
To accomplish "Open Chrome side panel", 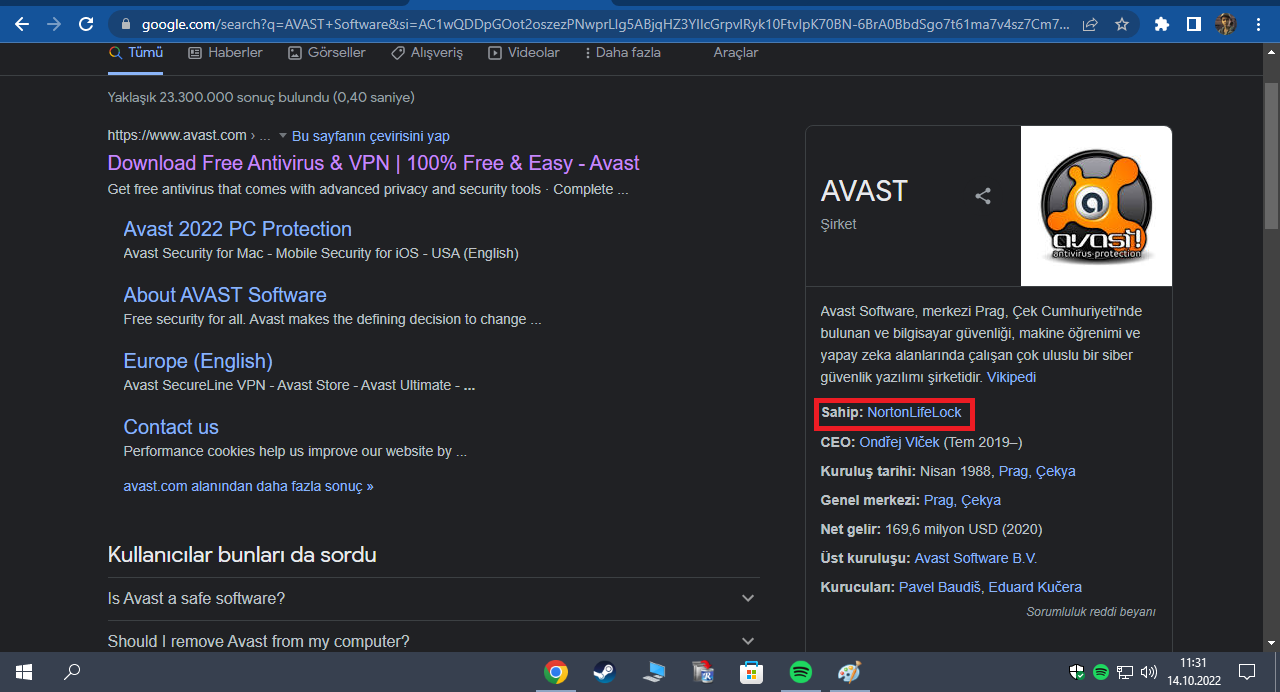I will point(1193,23).
